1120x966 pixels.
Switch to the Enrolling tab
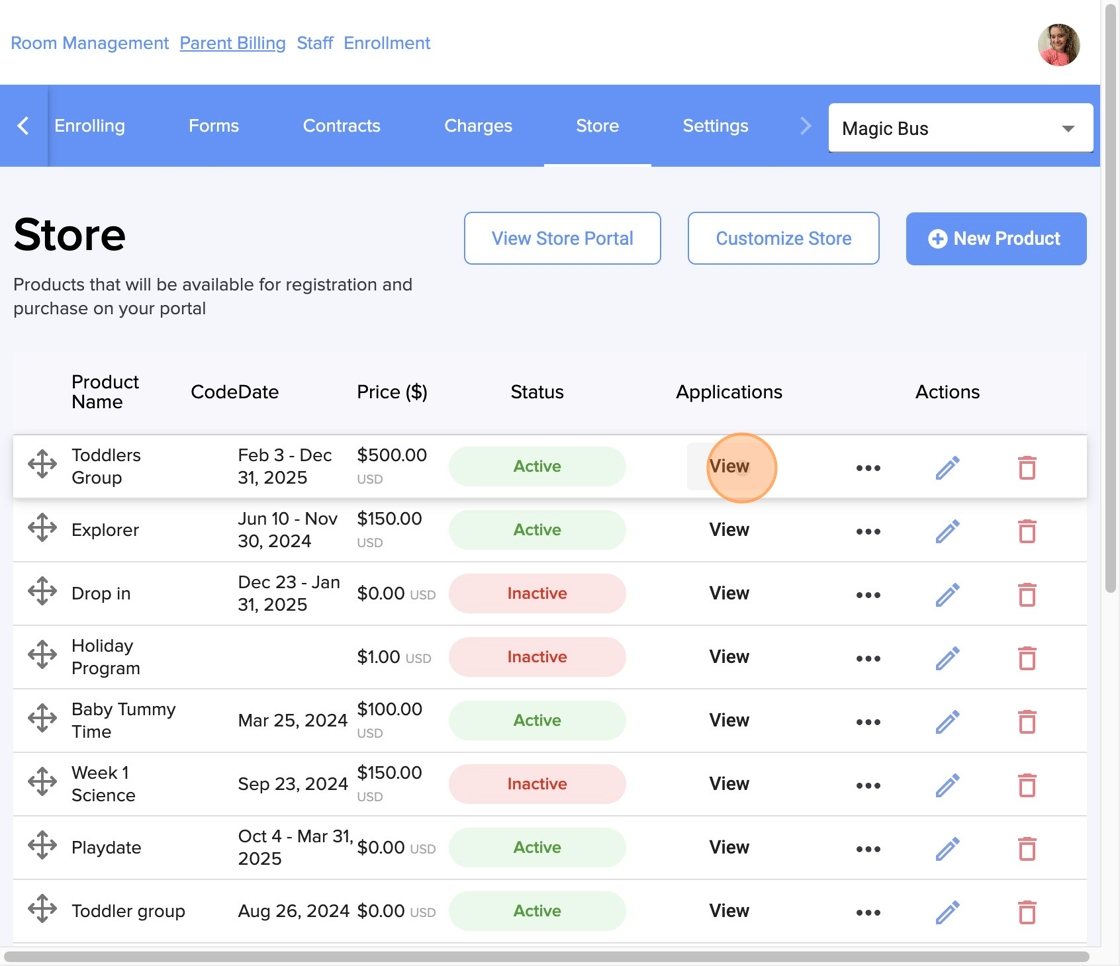[89, 126]
